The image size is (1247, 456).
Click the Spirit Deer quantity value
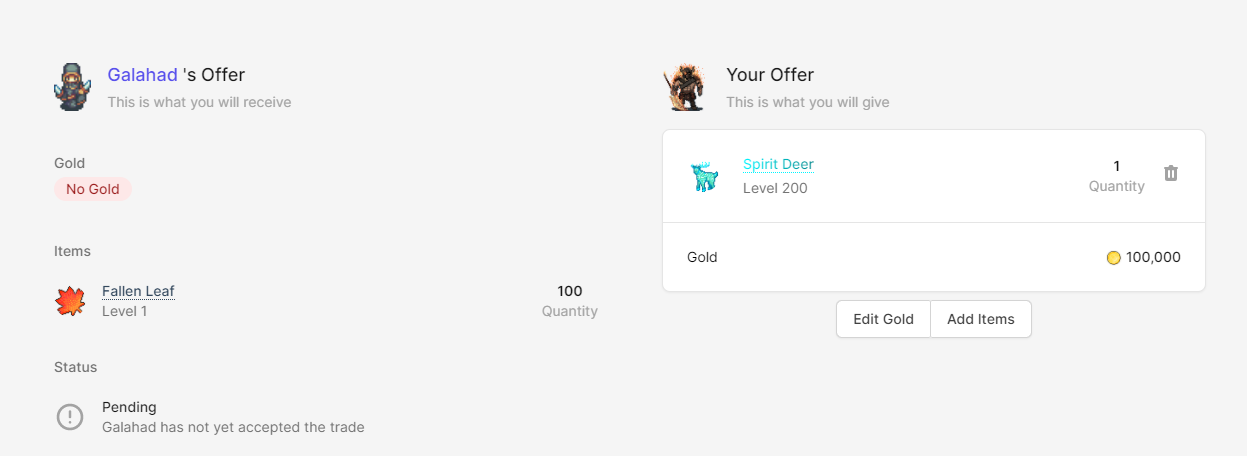coord(1117,166)
